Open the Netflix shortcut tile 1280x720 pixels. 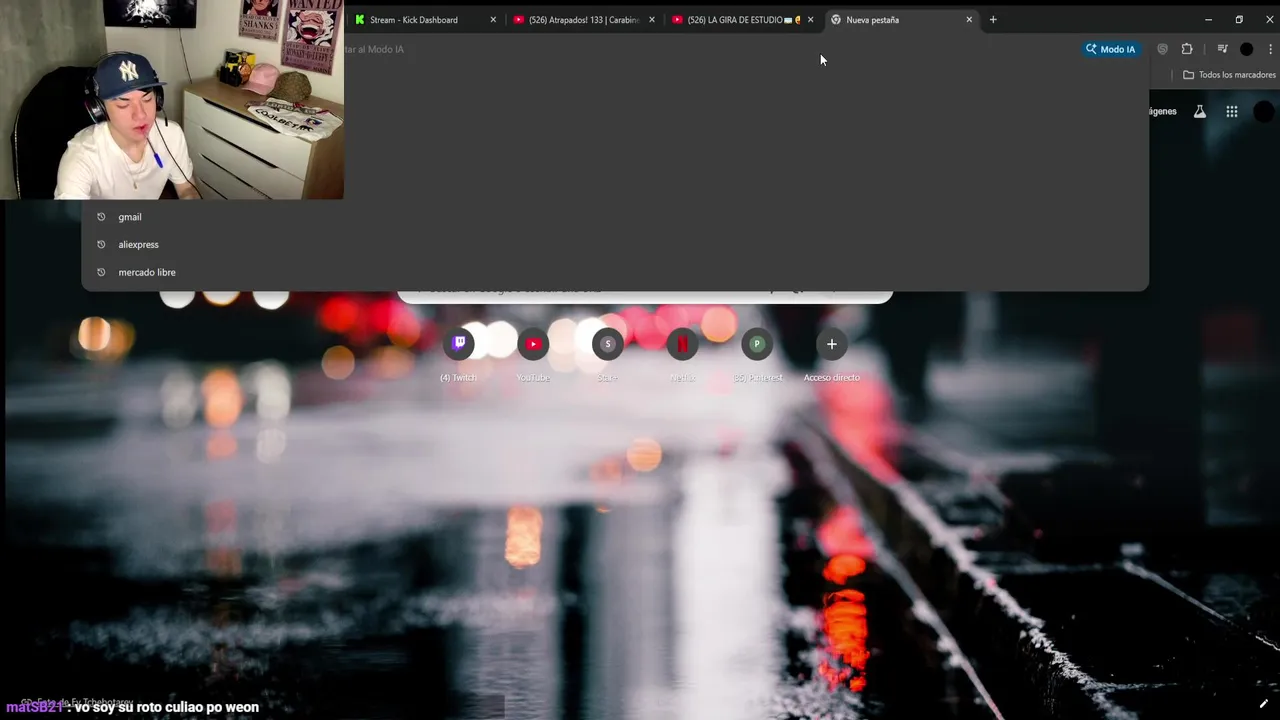coord(682,344)
